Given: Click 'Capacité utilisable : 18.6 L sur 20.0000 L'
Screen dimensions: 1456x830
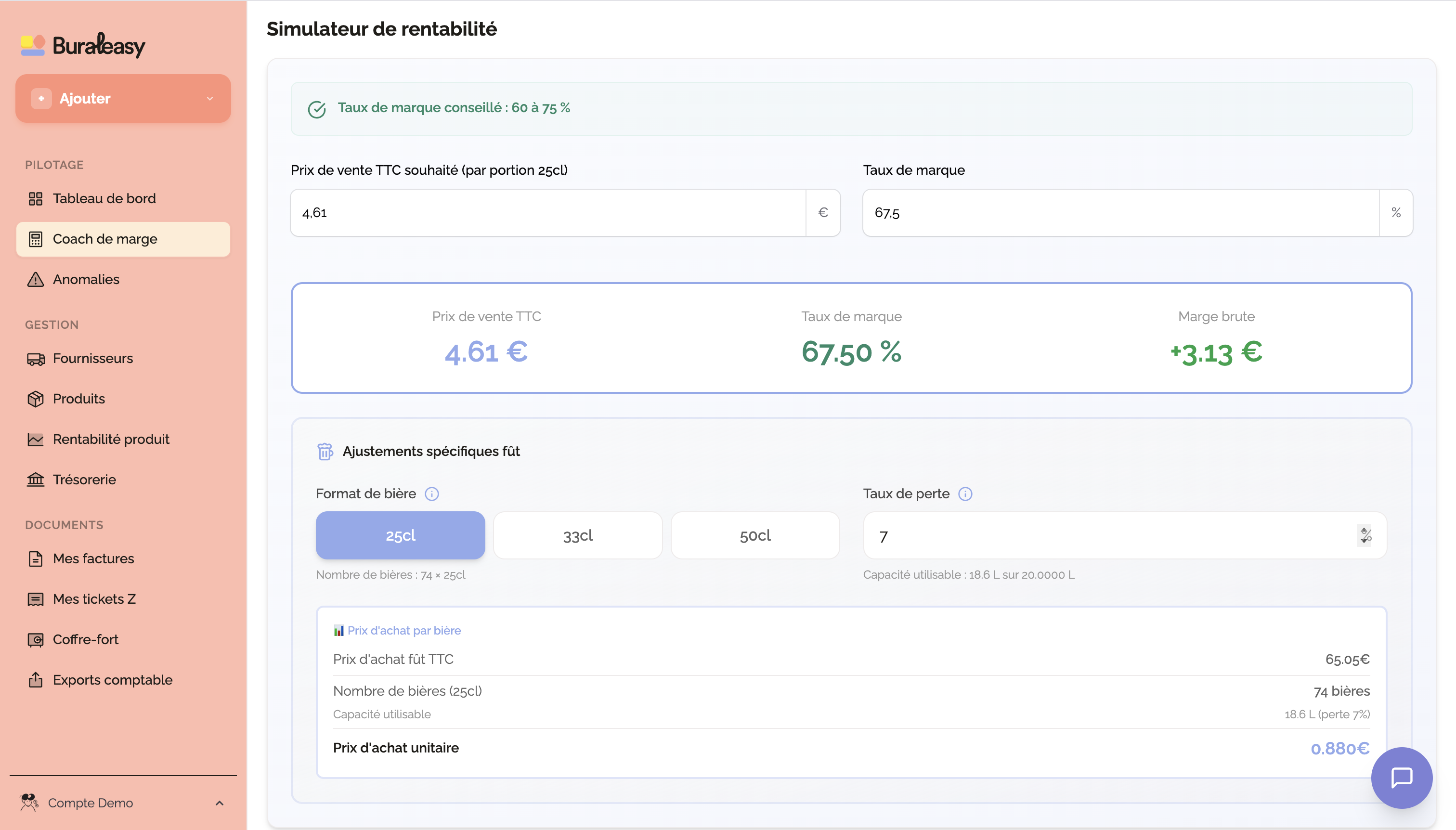Looking at the screenshot, I should point(969,575).
